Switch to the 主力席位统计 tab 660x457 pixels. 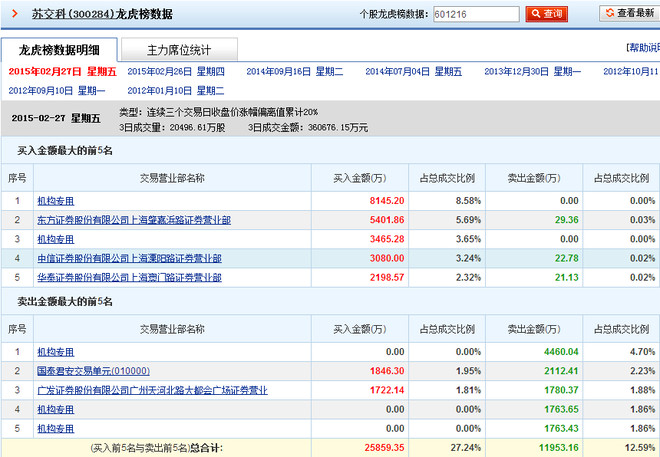(179, 50)
